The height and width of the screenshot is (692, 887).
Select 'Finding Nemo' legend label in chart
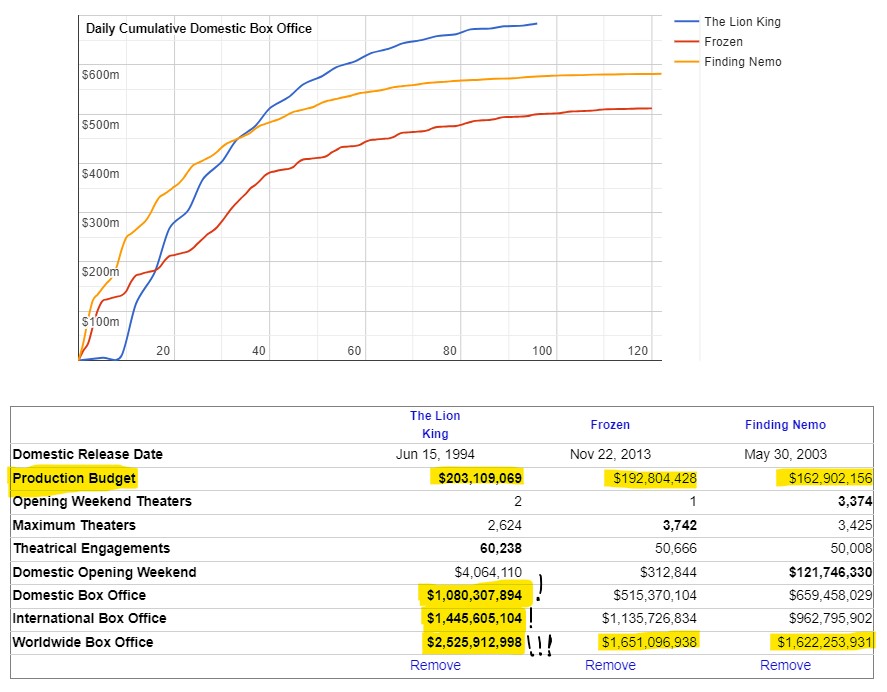[x=743, y=62]
